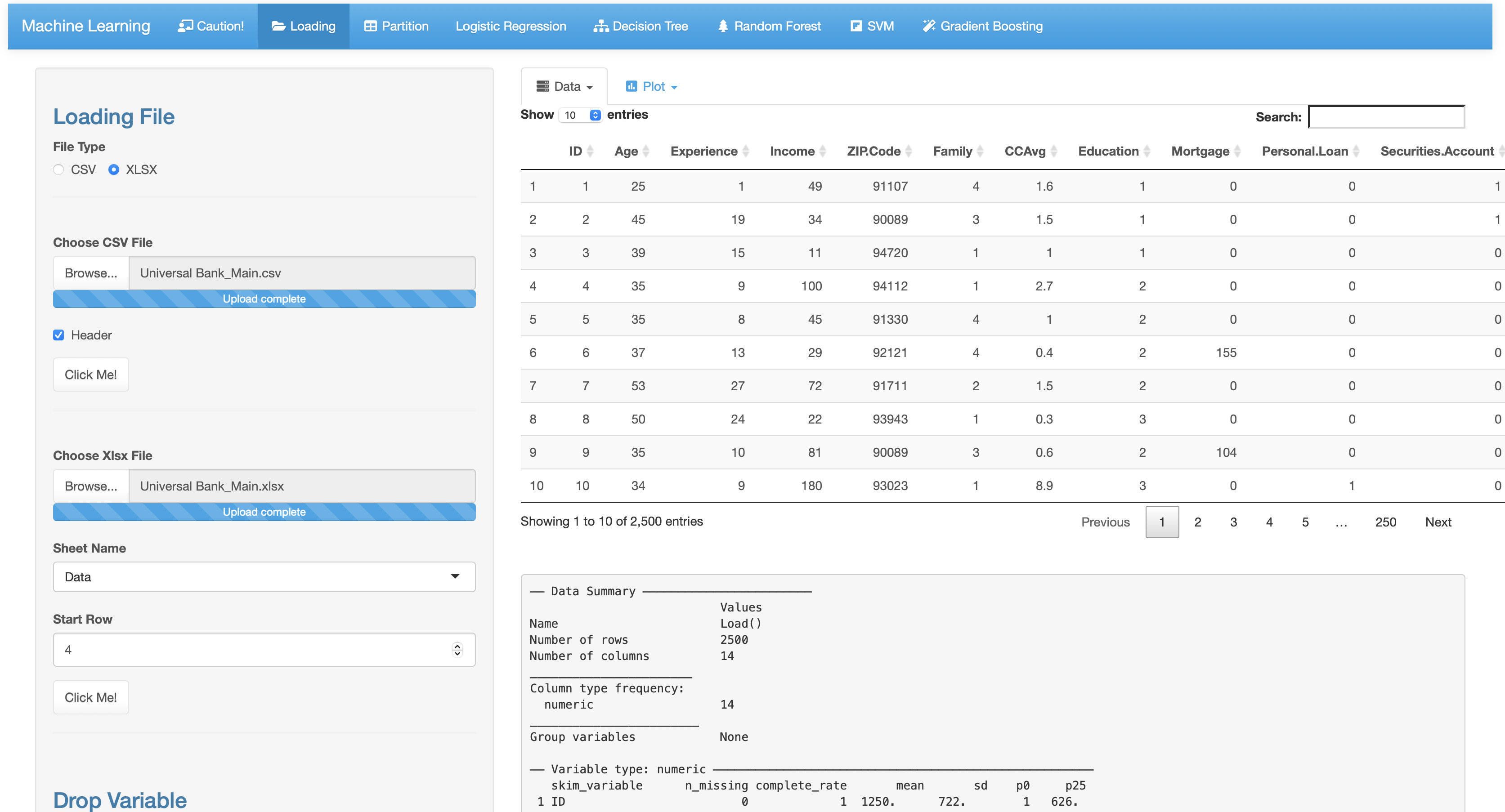Focus the table Search field

click(1386, 117)
